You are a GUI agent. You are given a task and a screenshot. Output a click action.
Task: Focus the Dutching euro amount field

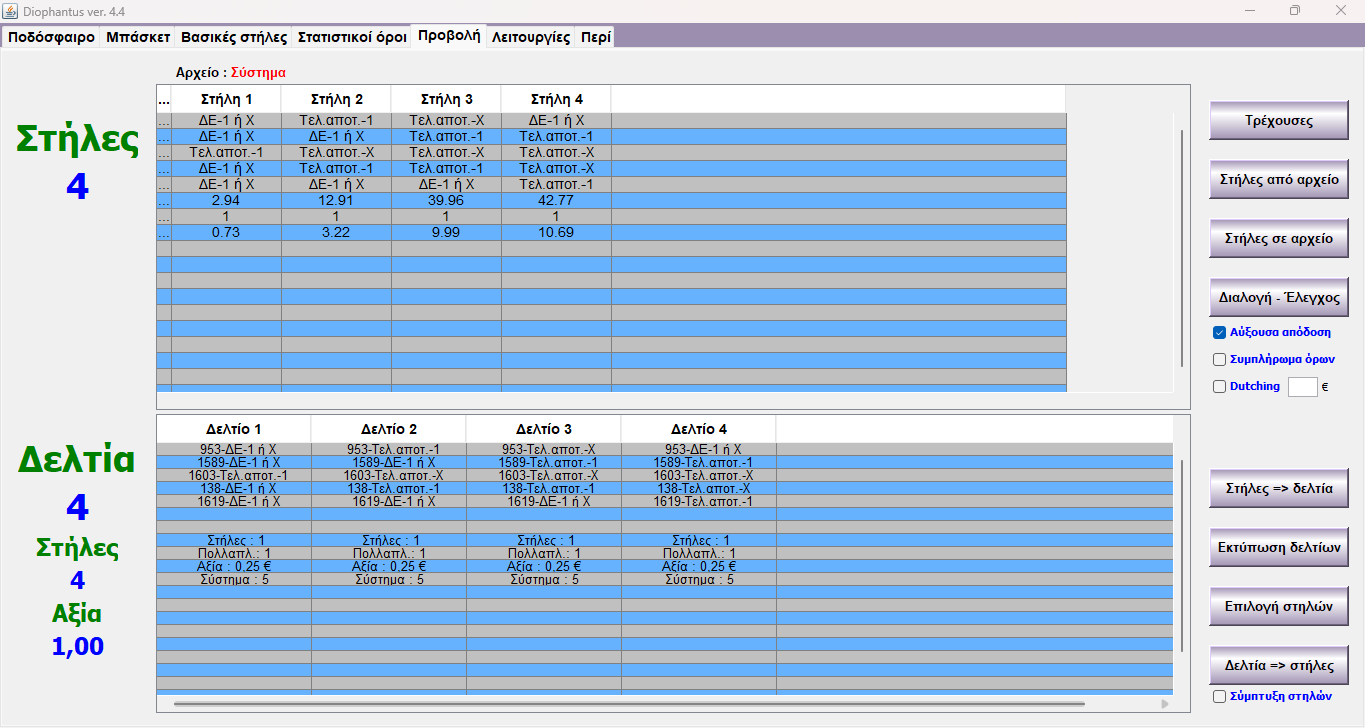pos(1302,386)
